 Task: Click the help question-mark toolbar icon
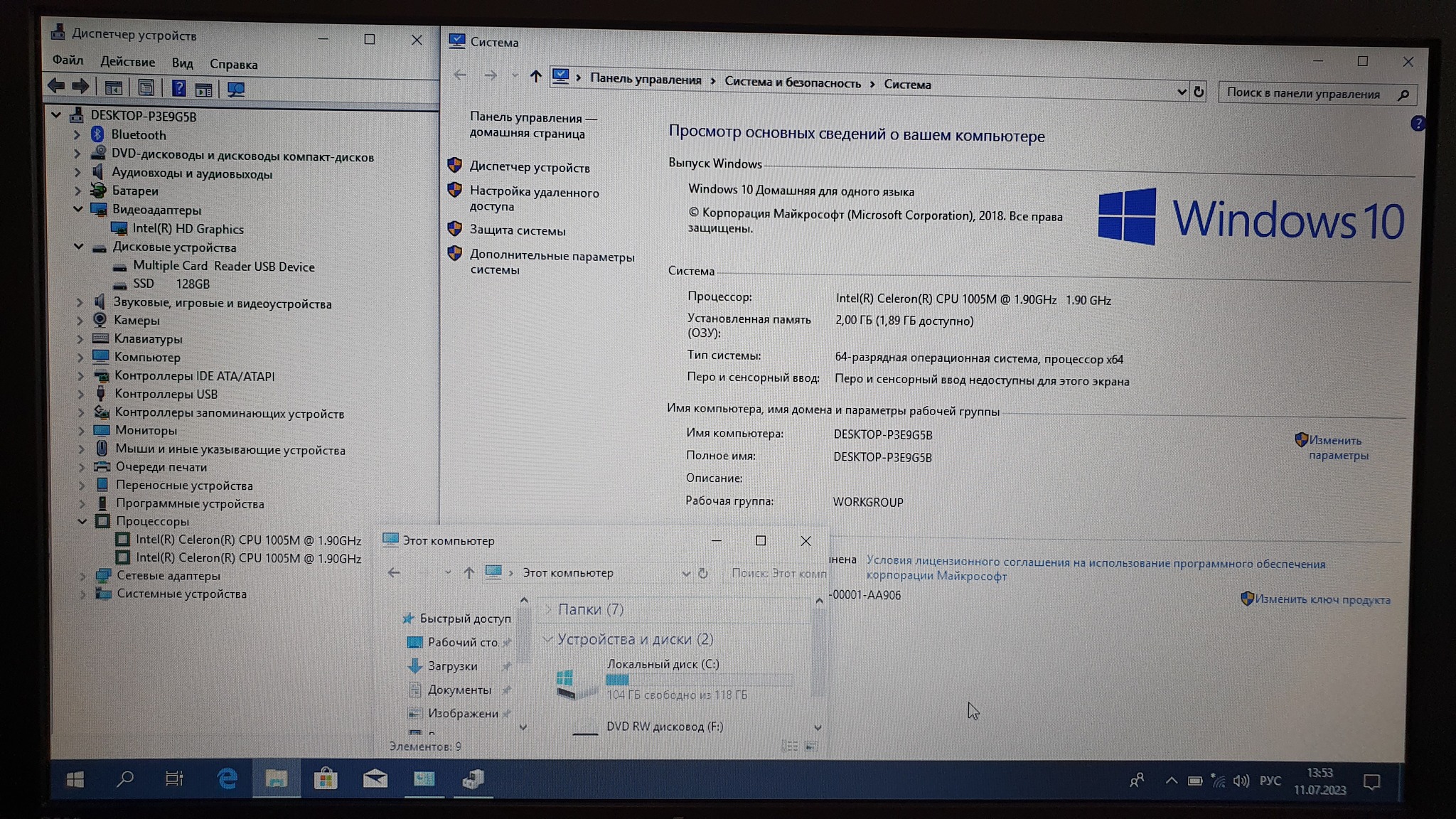[x=178, y=88]
